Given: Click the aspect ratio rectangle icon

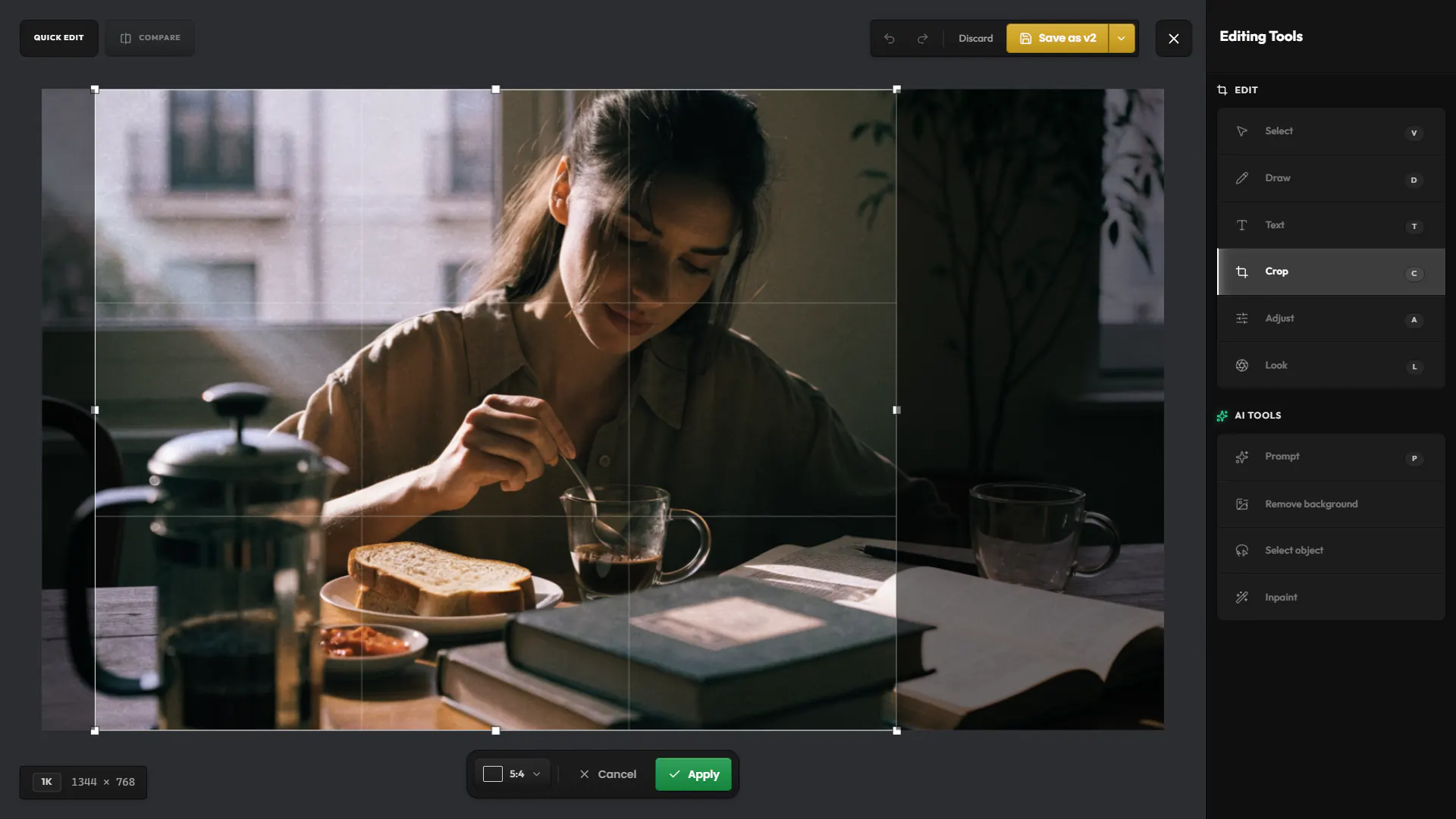Looking at the screenshot, I should [493, 774].
